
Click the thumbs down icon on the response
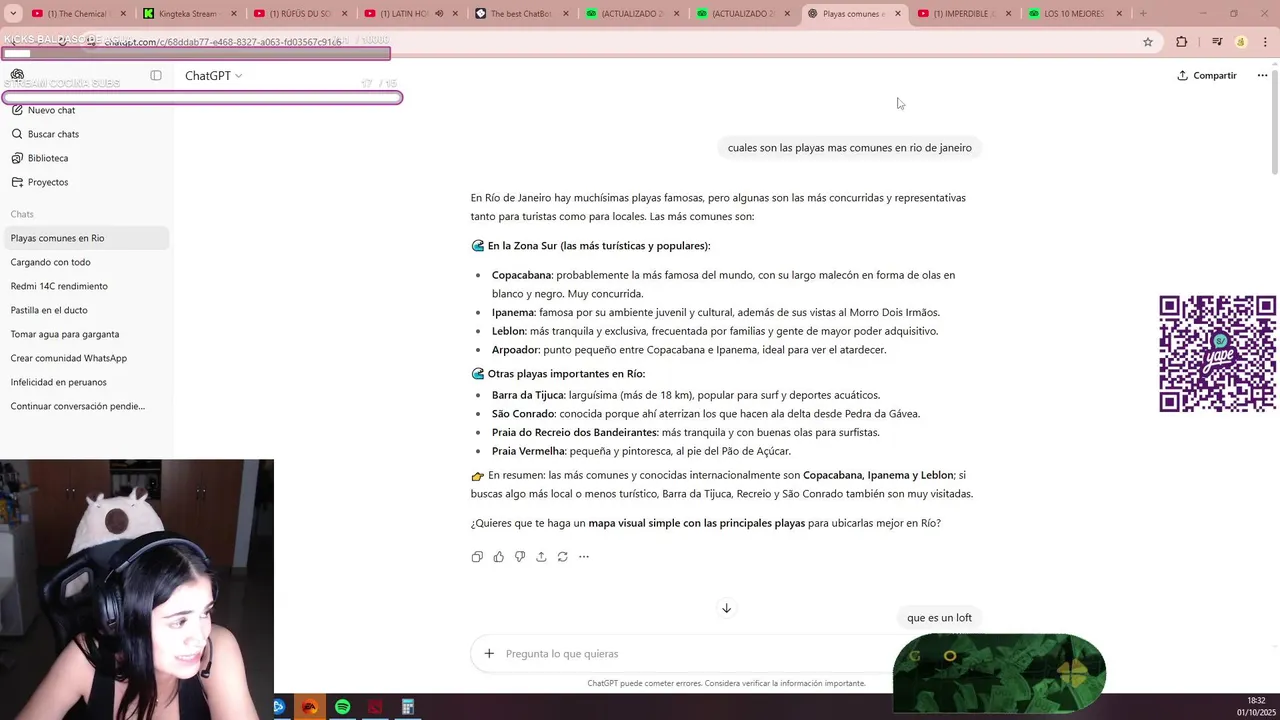520,557
